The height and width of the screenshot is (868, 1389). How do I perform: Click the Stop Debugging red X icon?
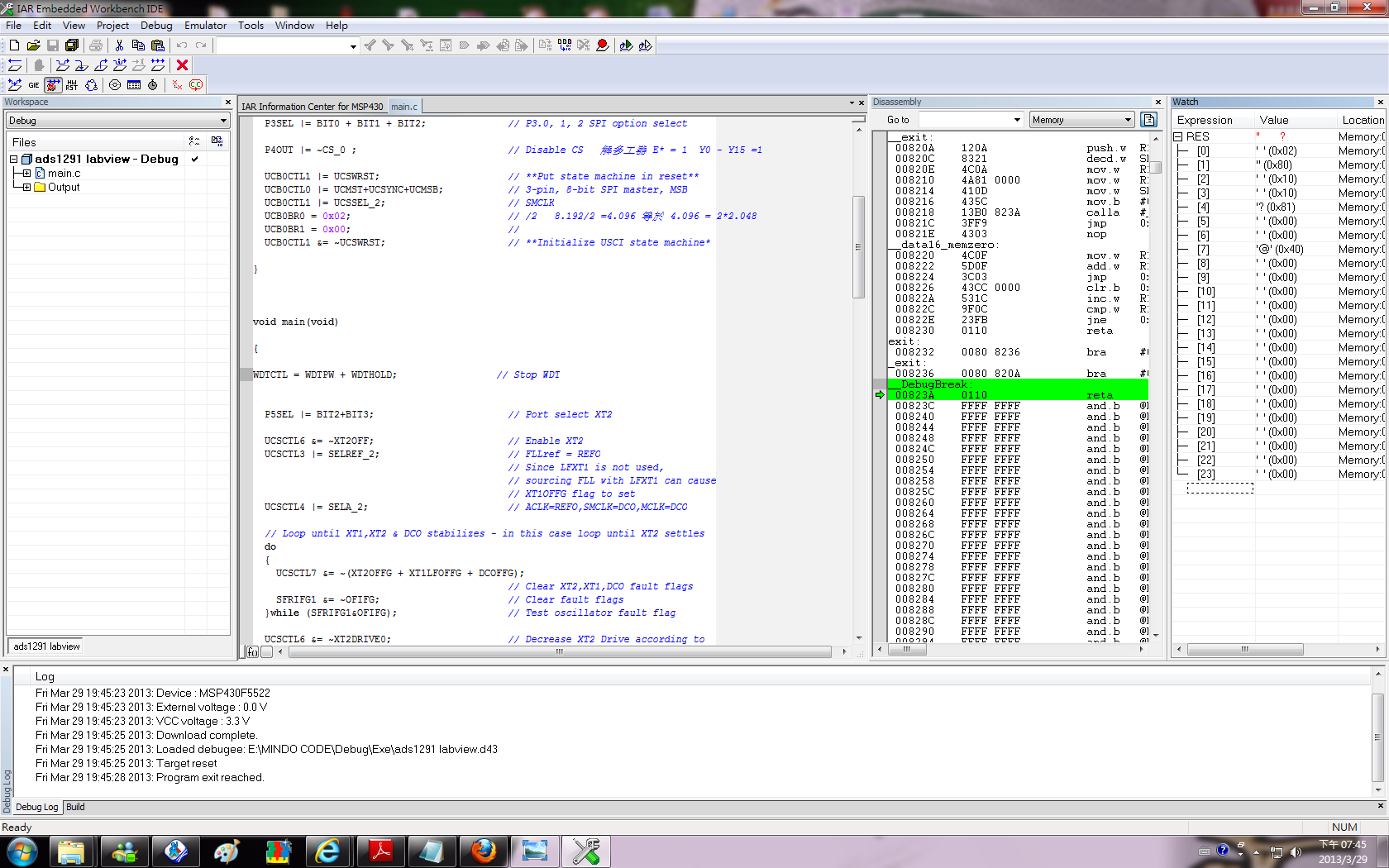pyautogui.click(x=183, y=65)
